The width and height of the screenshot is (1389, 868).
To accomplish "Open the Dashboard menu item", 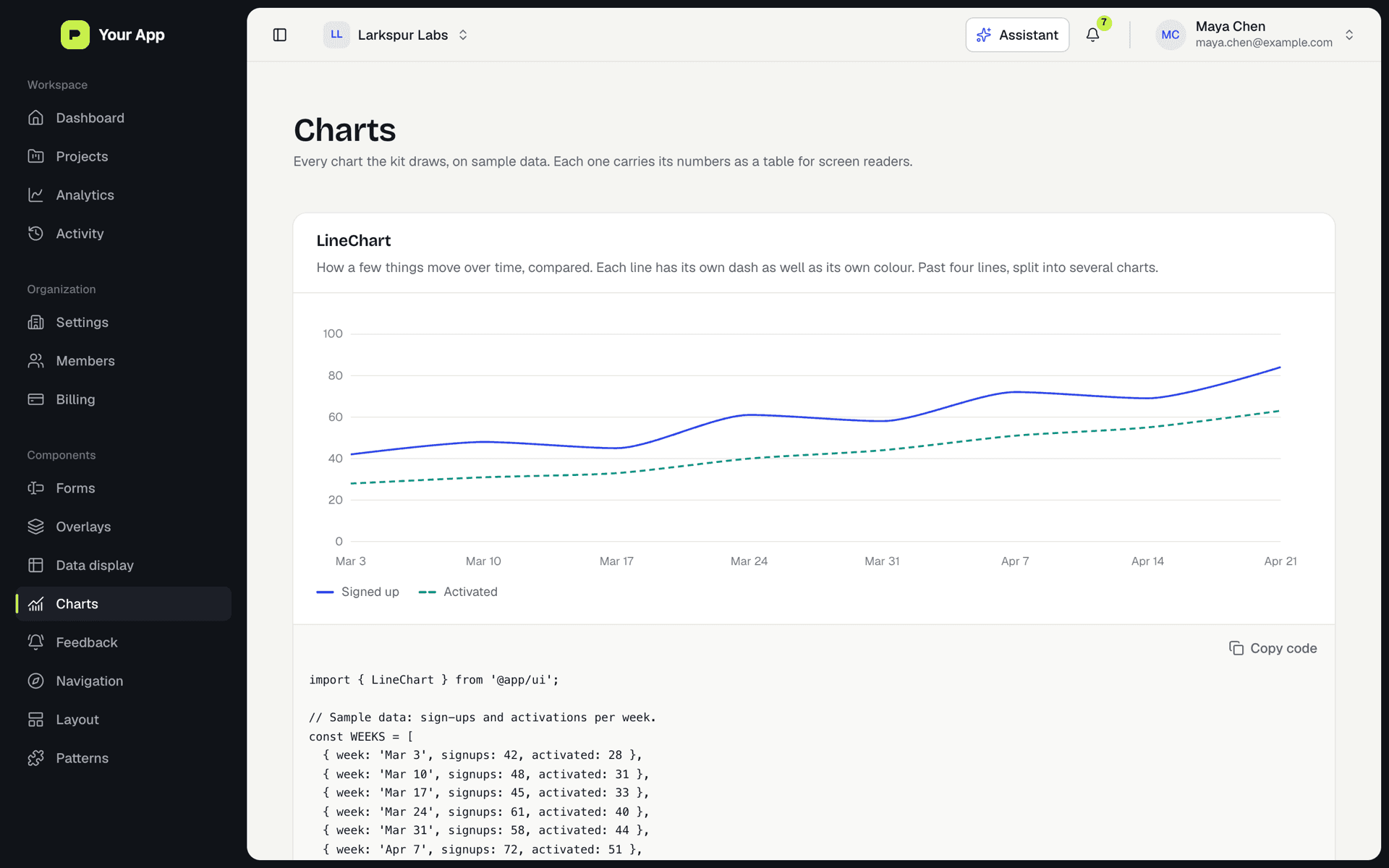I will (124, 118).
